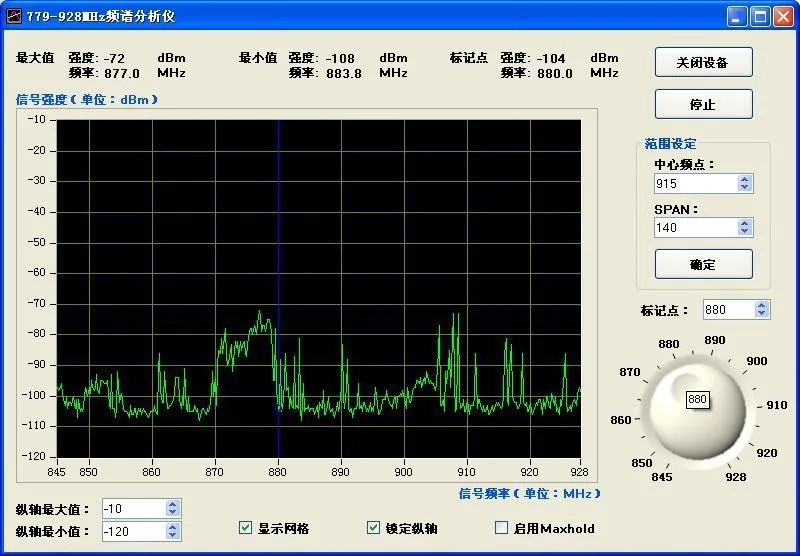This screenshot has height=556, width=800.
Task: Click the blue marker line in the spectrum plot
Action: click(279, 289)
